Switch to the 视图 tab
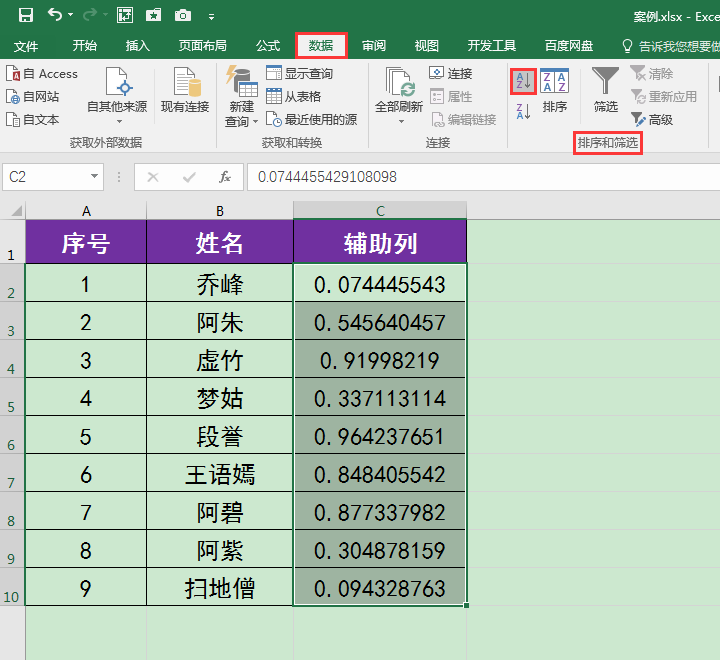This screenshot has height=660, width=720. [427, 45]
